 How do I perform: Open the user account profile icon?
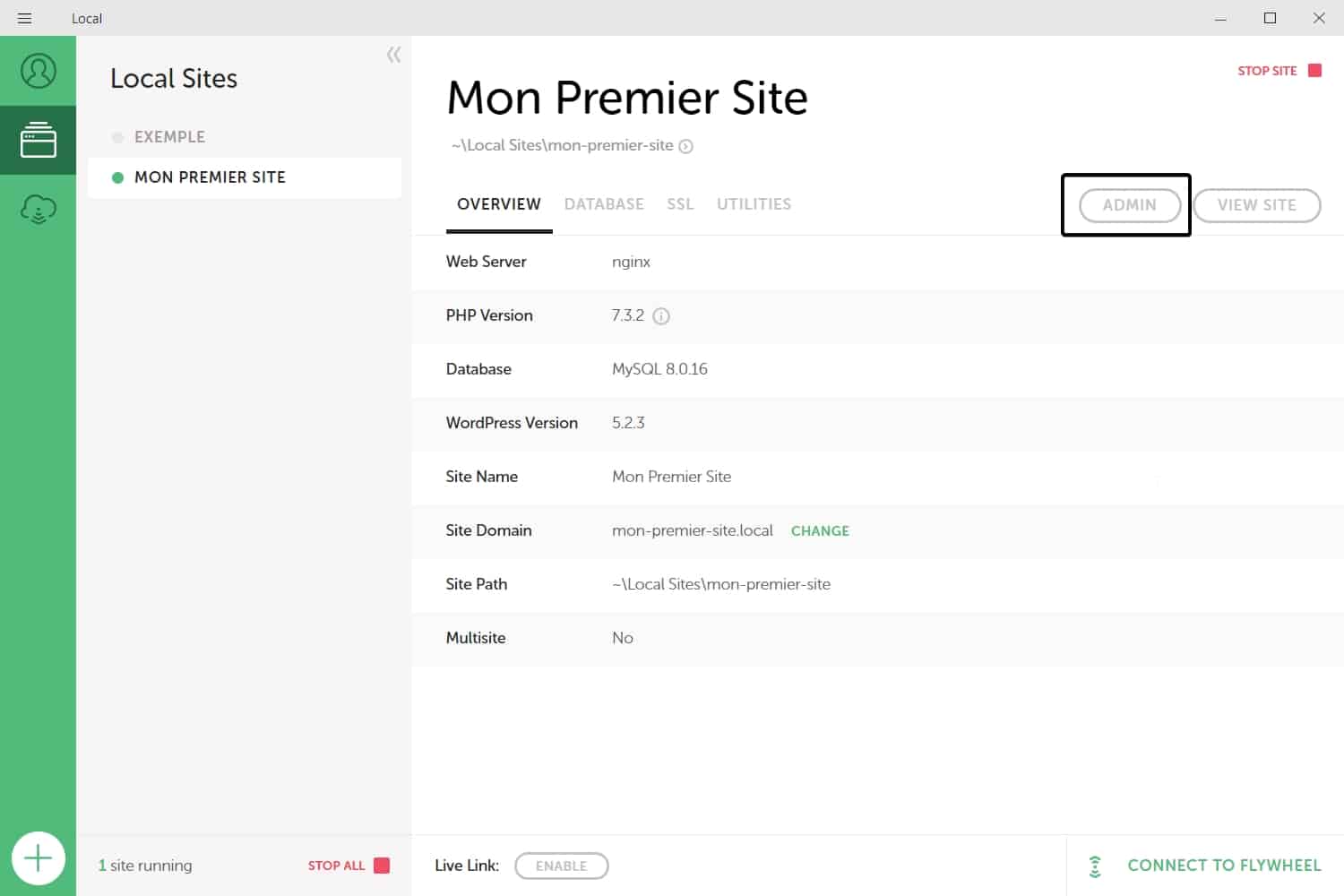point(38,71)
